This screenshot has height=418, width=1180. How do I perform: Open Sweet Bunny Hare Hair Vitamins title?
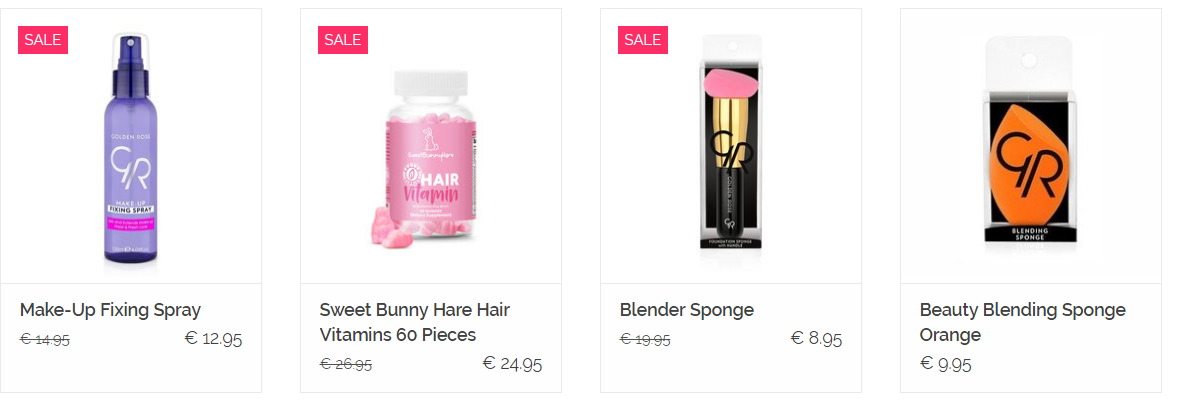[415, 322]
